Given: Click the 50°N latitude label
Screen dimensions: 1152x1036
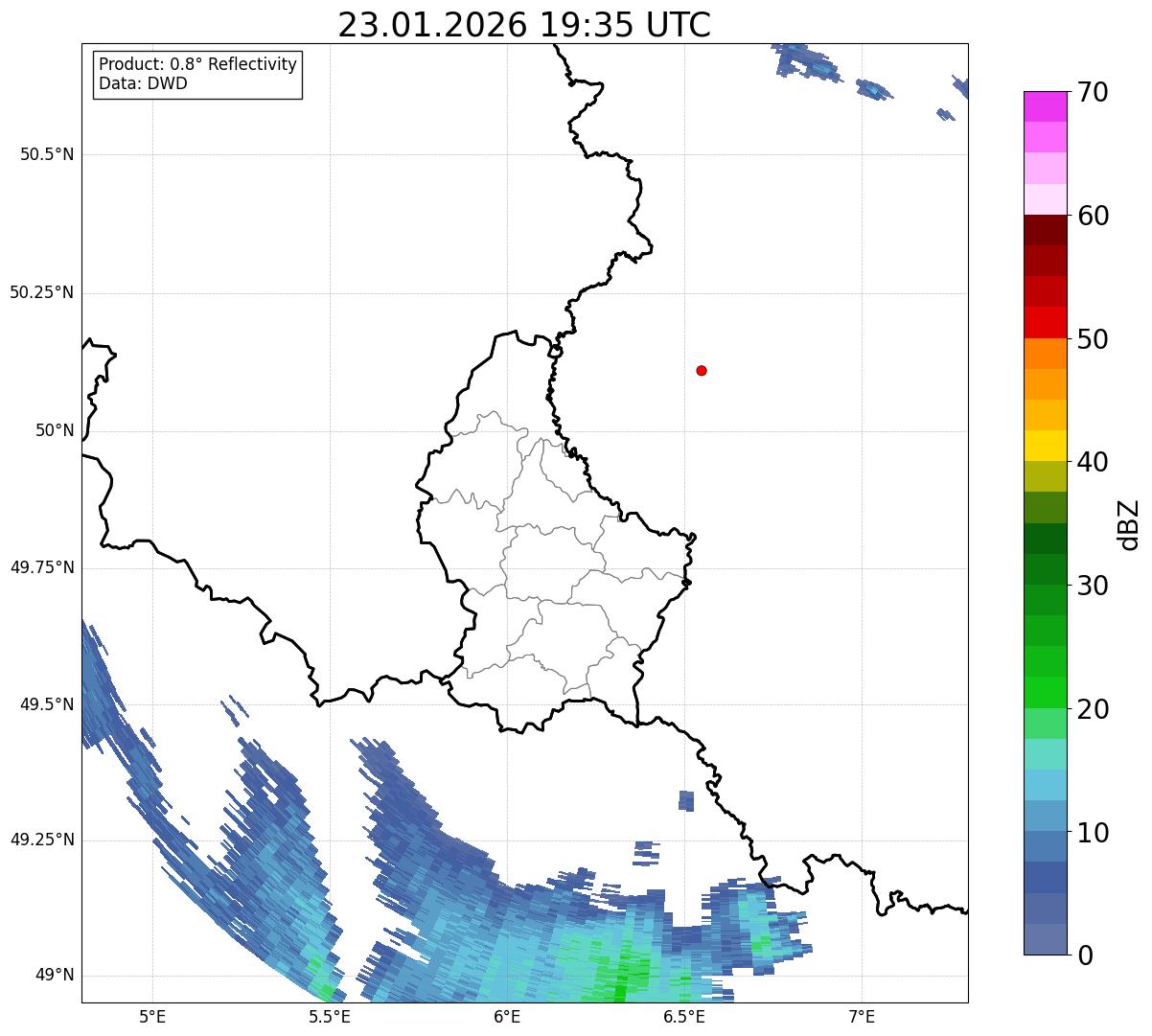Looking at the screenshot, I should click(x=55, y=430).
